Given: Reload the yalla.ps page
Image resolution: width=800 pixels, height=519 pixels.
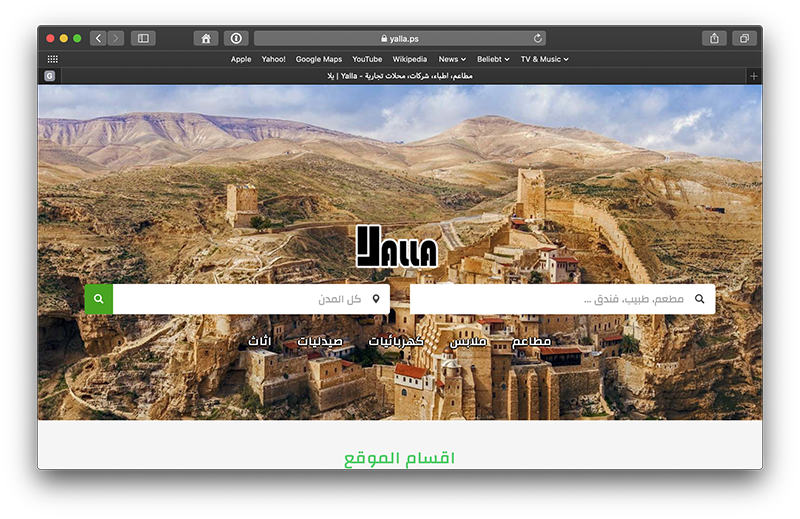Looking at the screenshot, I should (538, 38).
